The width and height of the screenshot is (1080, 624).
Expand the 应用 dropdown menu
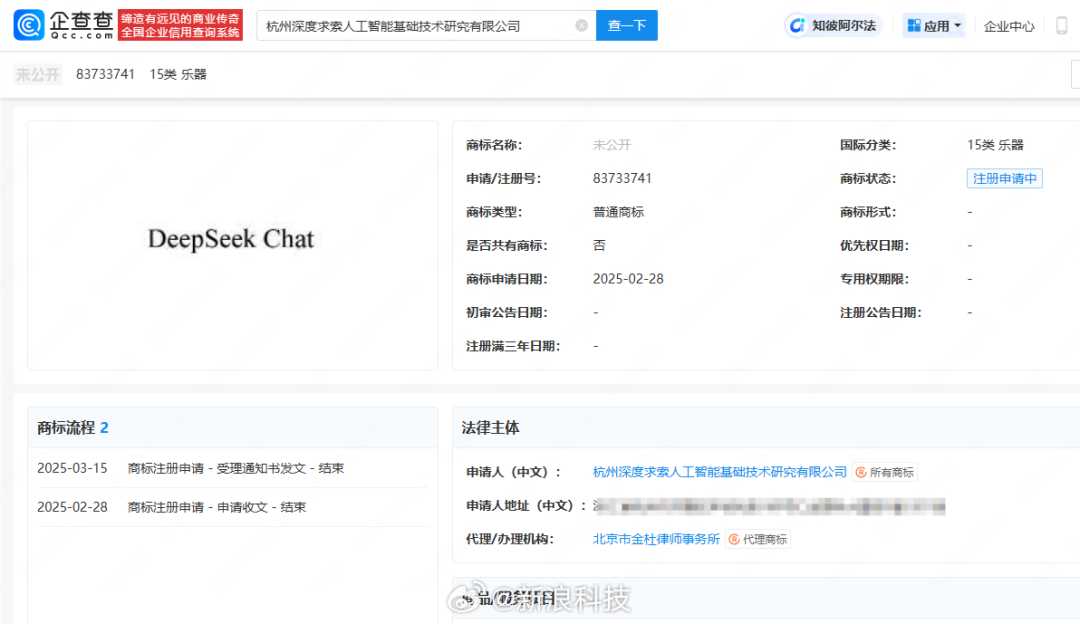pos(933,25)
